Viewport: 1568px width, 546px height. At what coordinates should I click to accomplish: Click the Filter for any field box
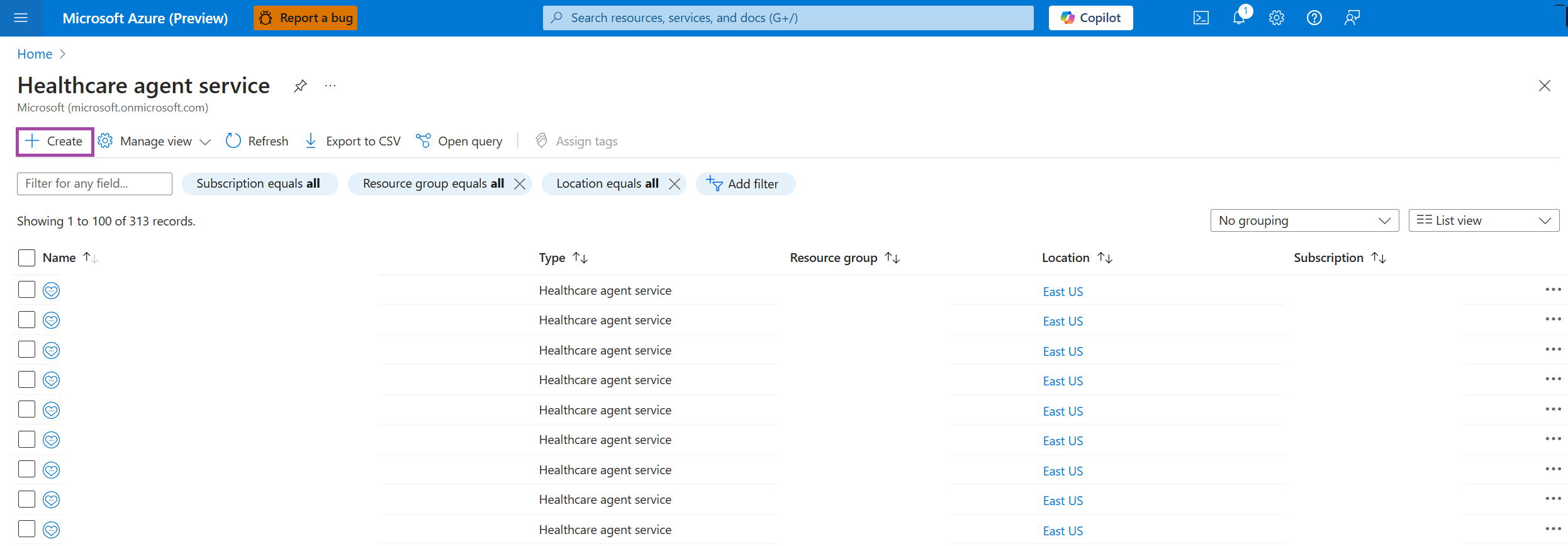click(x=94, y=184)
